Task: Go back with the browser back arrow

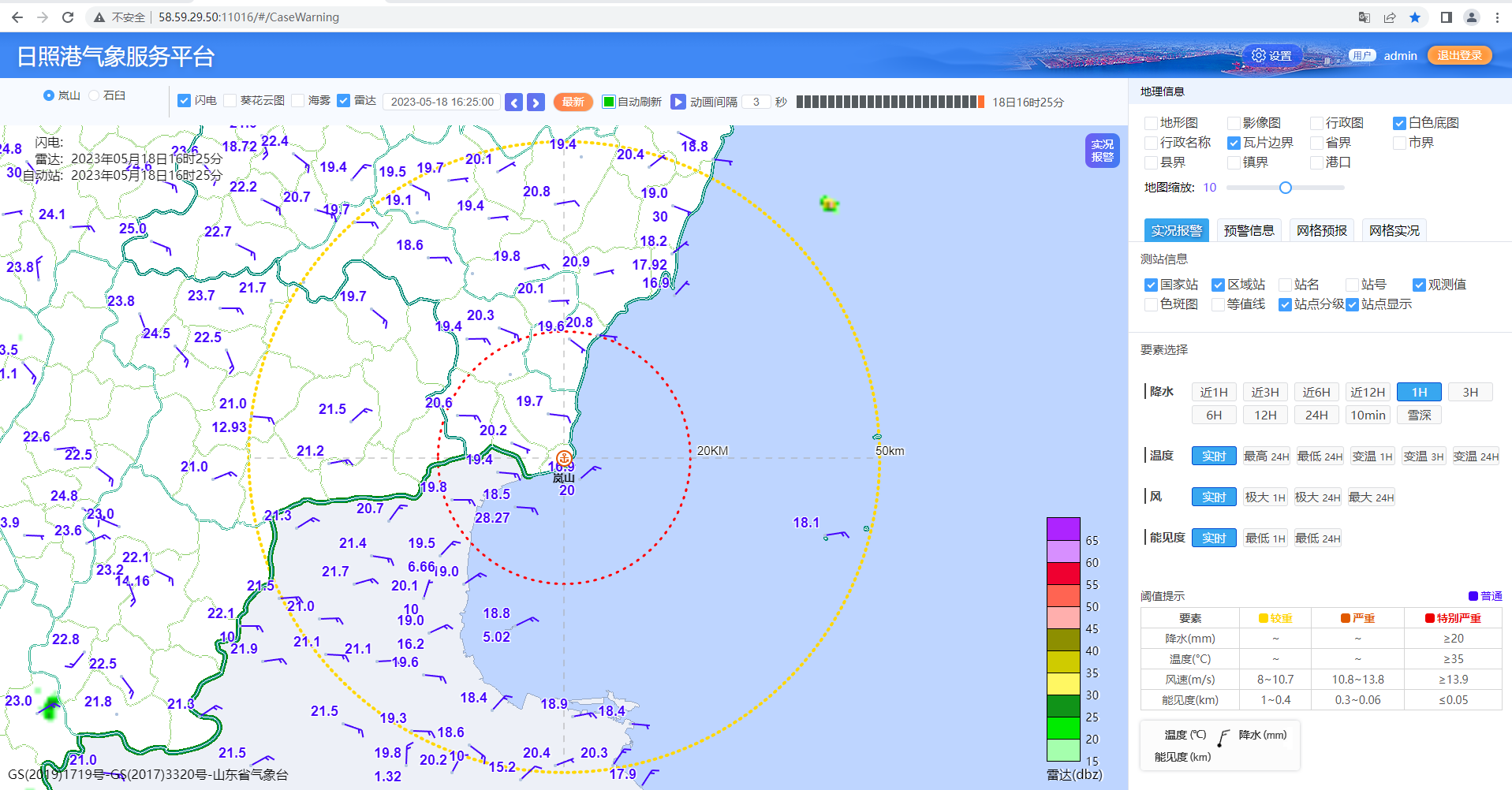Action: (17, 17)
